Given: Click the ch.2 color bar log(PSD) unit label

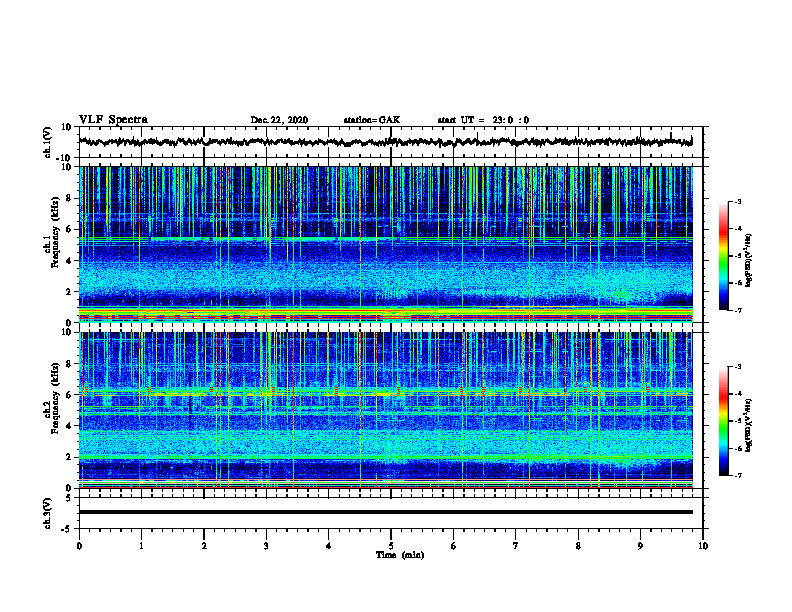Looking at the screenshot, I should (x=749, y=425).
